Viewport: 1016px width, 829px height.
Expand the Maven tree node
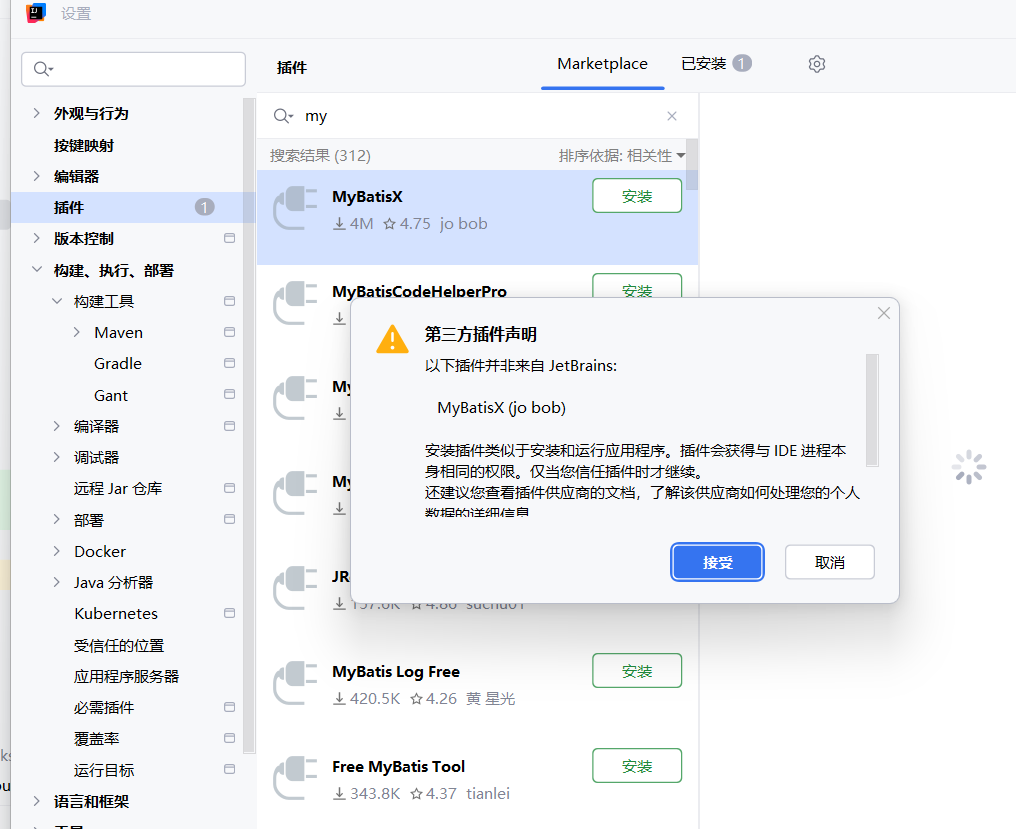pyautogui.click(x=77, y=332)
